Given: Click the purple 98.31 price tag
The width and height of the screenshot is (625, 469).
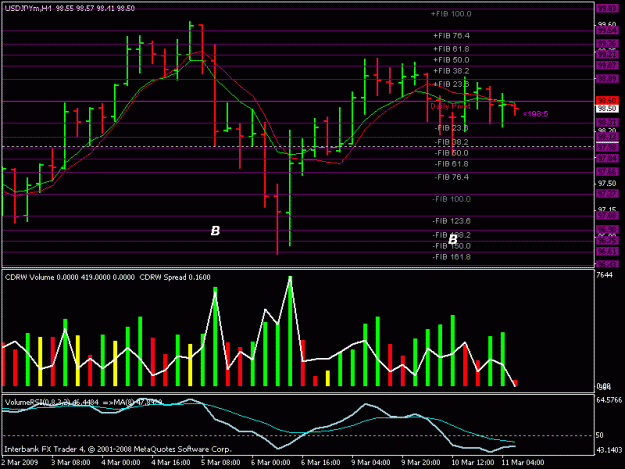Looking at the screenshot, I should tap(607, 122).
